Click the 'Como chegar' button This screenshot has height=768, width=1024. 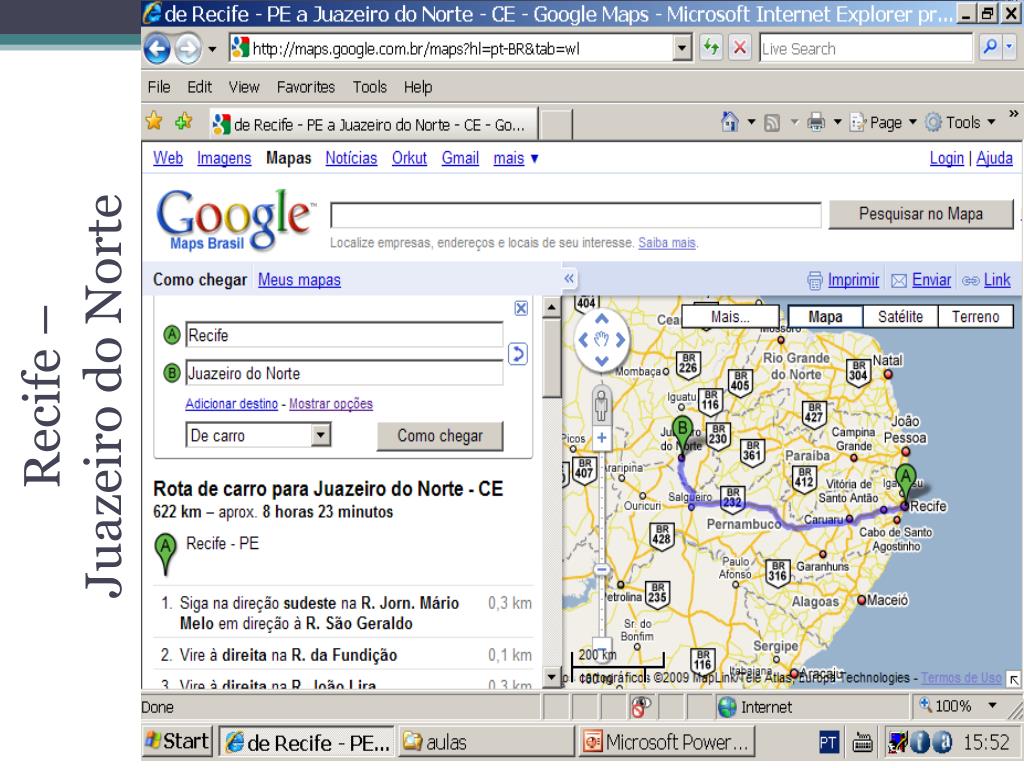(440, 436)
